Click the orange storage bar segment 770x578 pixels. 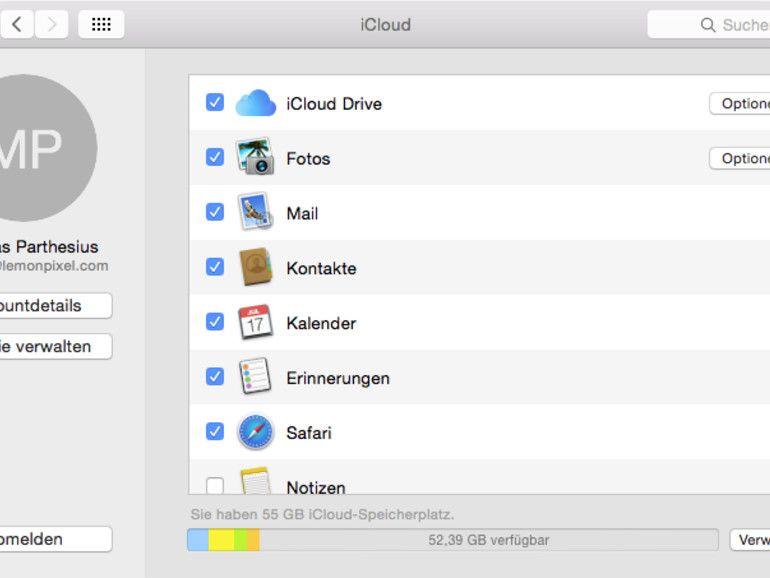253,540
